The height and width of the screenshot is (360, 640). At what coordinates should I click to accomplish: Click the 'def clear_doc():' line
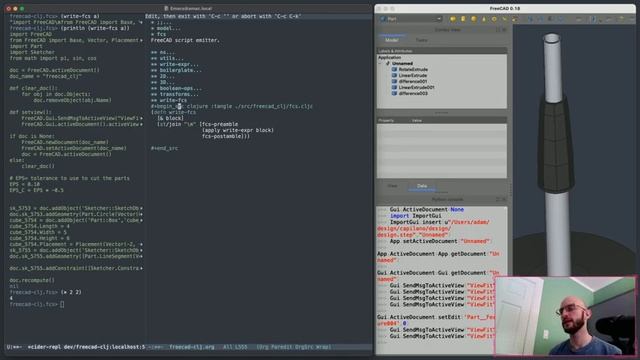(33, 88)
